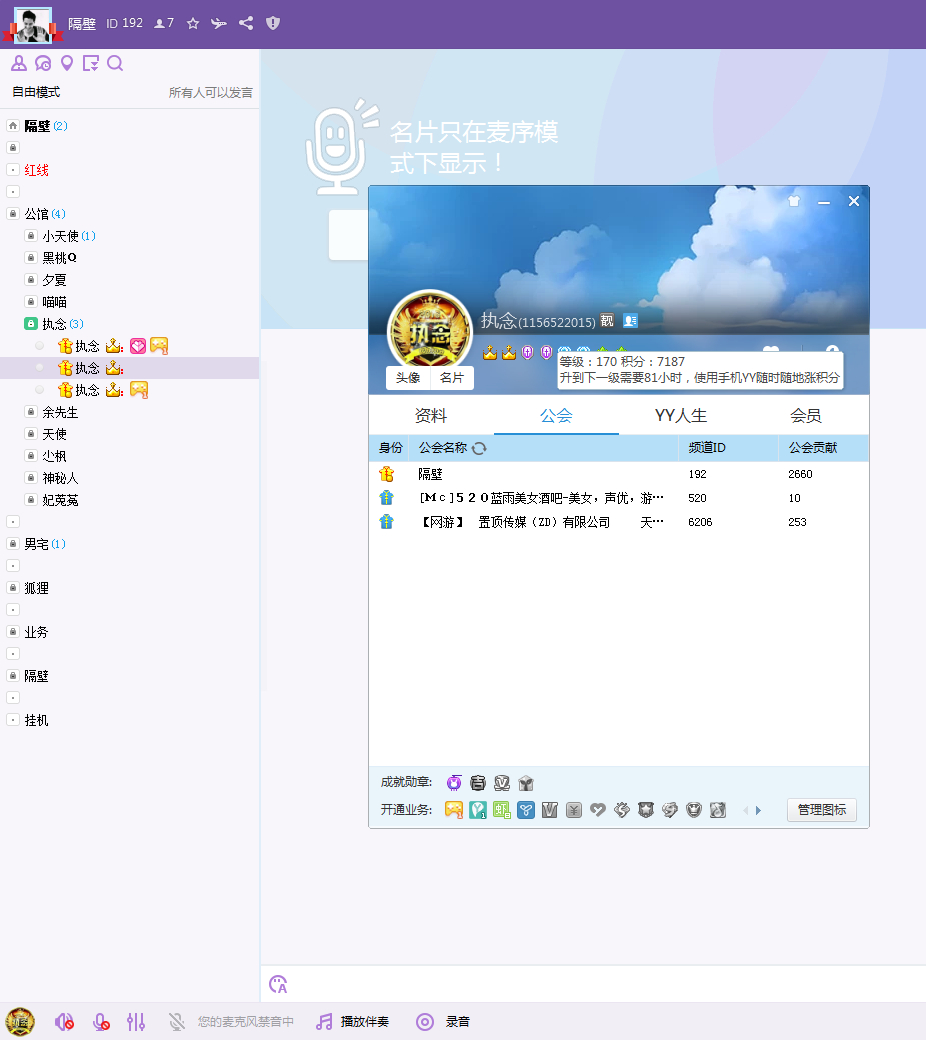
Task: Click the location pin icon in sidebar
Action: point(66,63)
